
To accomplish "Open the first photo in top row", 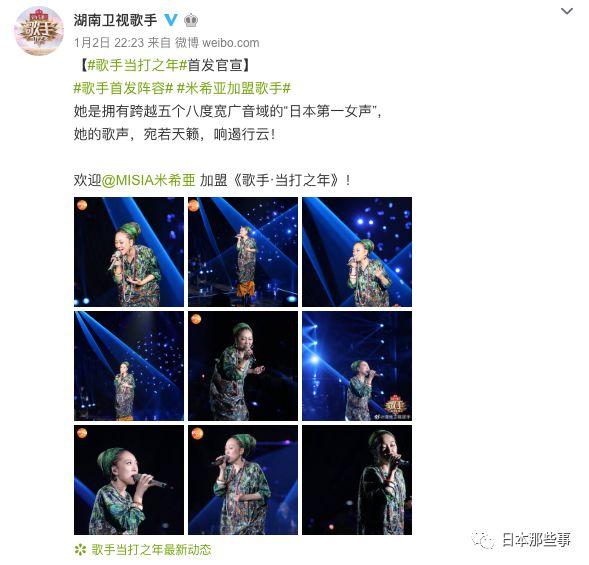I will click(x=129, y=252).
